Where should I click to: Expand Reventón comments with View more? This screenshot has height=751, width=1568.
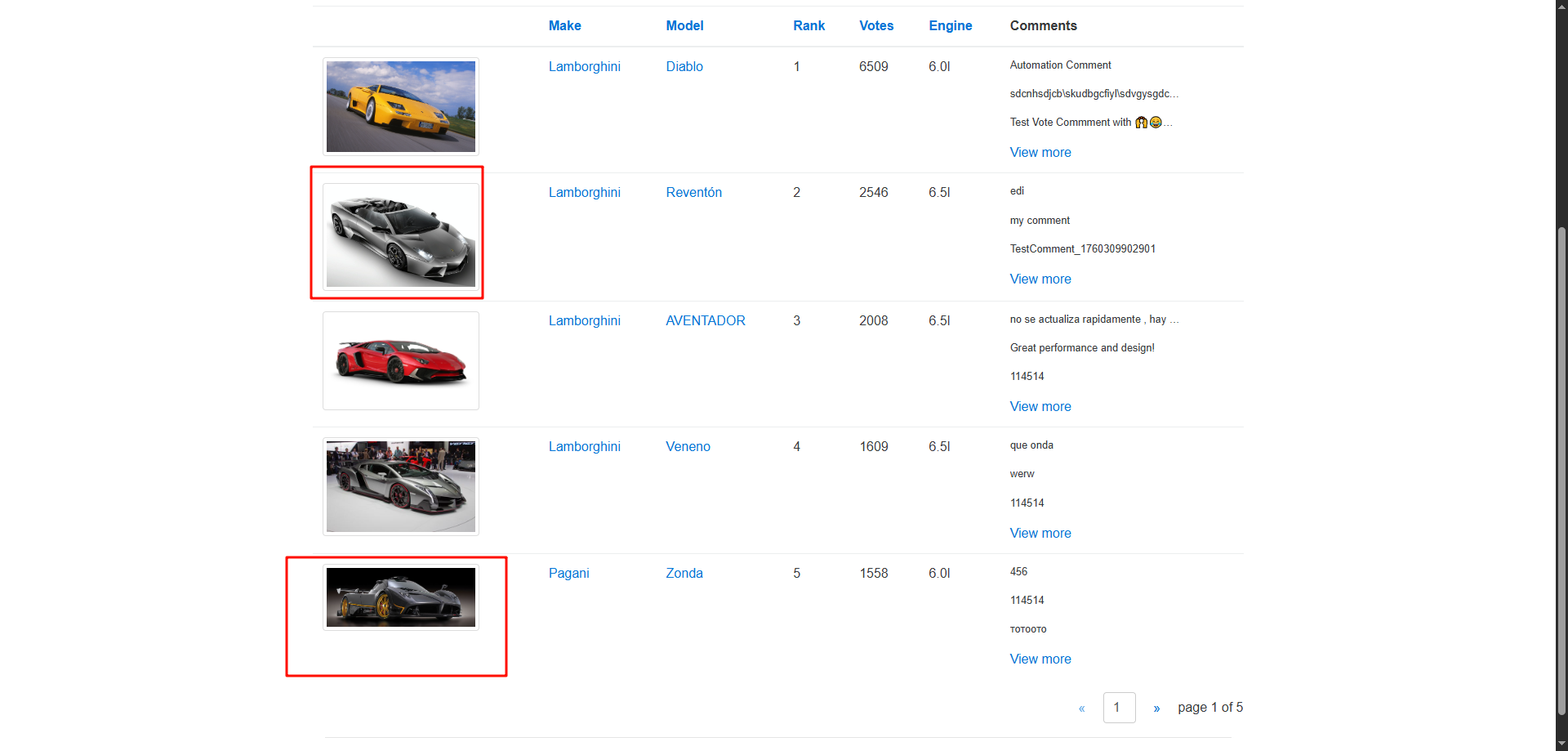1040,279
